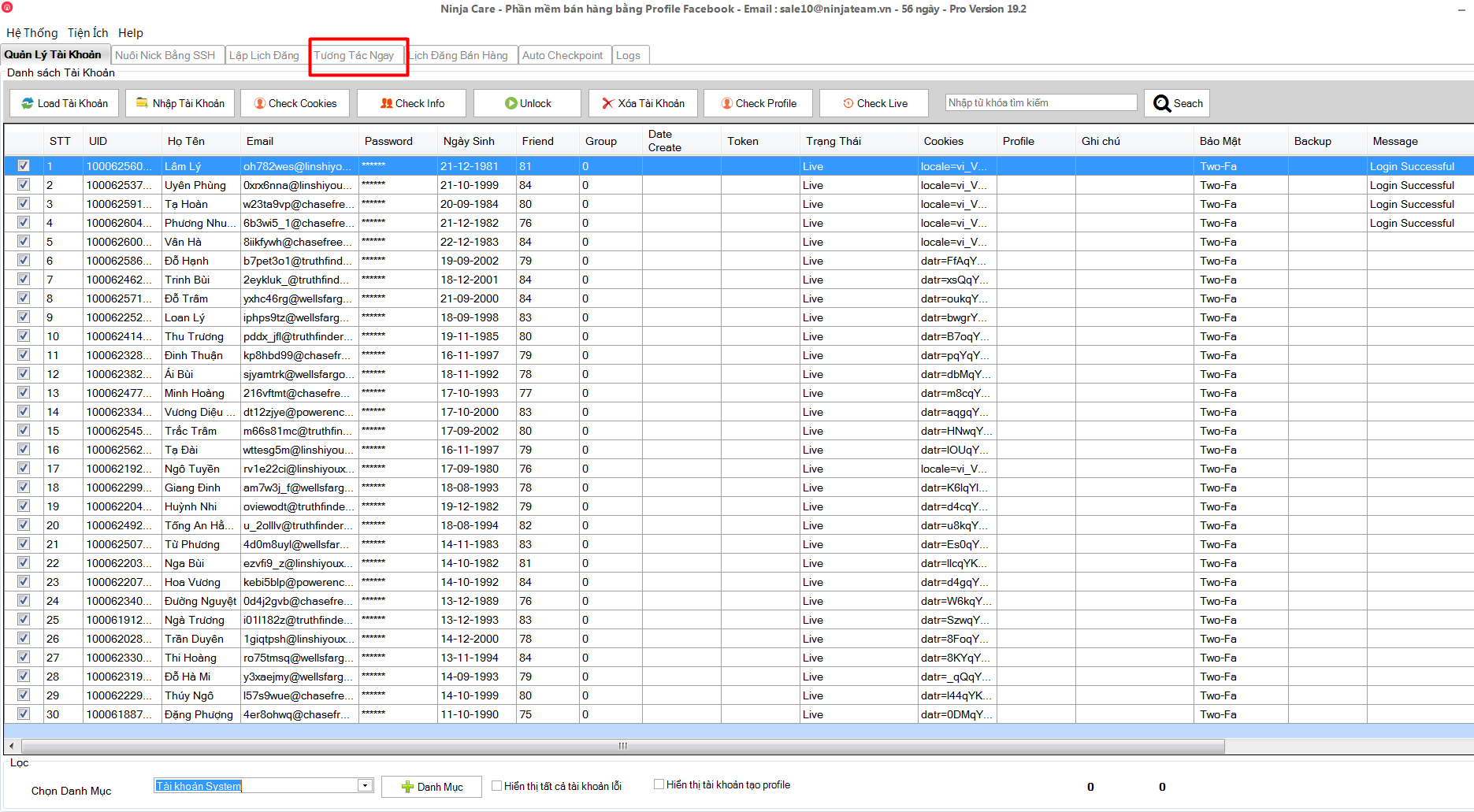Select Tài khoản System combo box text
Screen dimensions: 1474x812
point(199,786)
